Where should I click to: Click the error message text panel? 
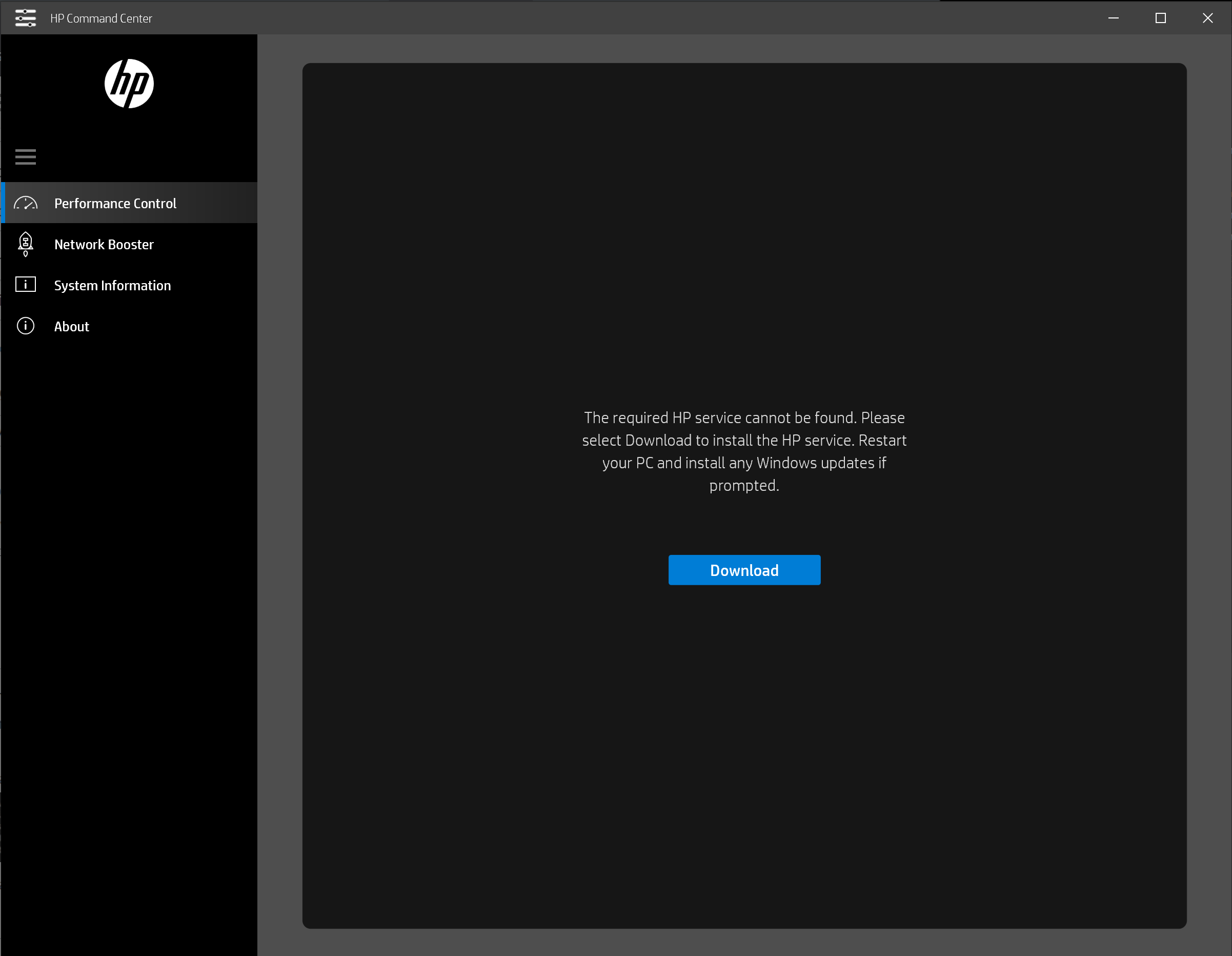point(743,451)
